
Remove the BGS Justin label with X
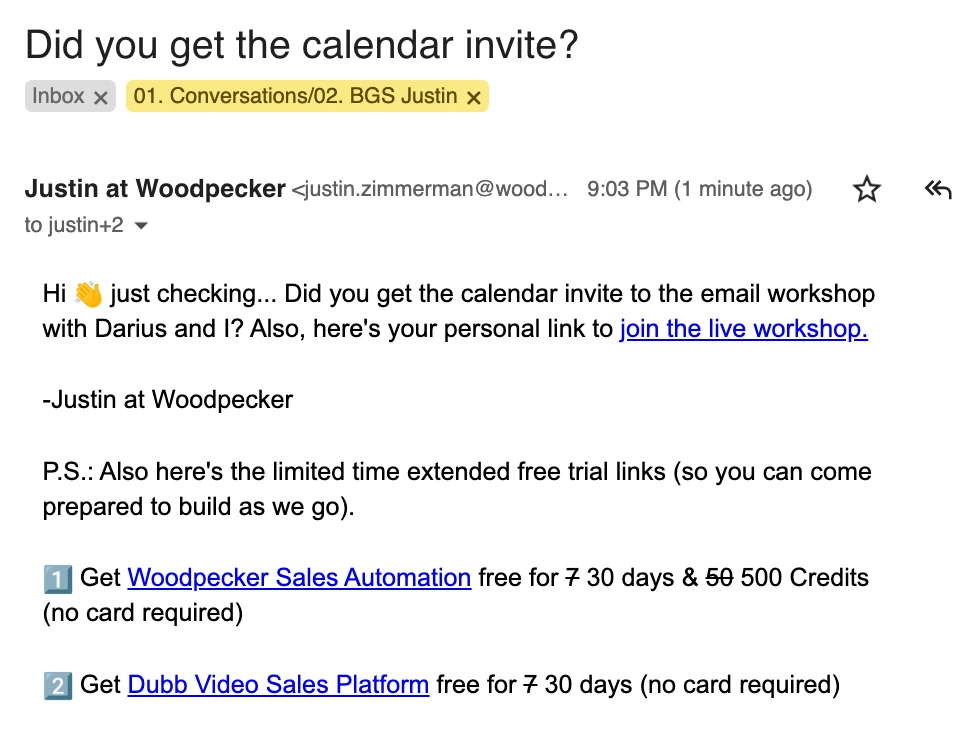(x=474, y=97)
